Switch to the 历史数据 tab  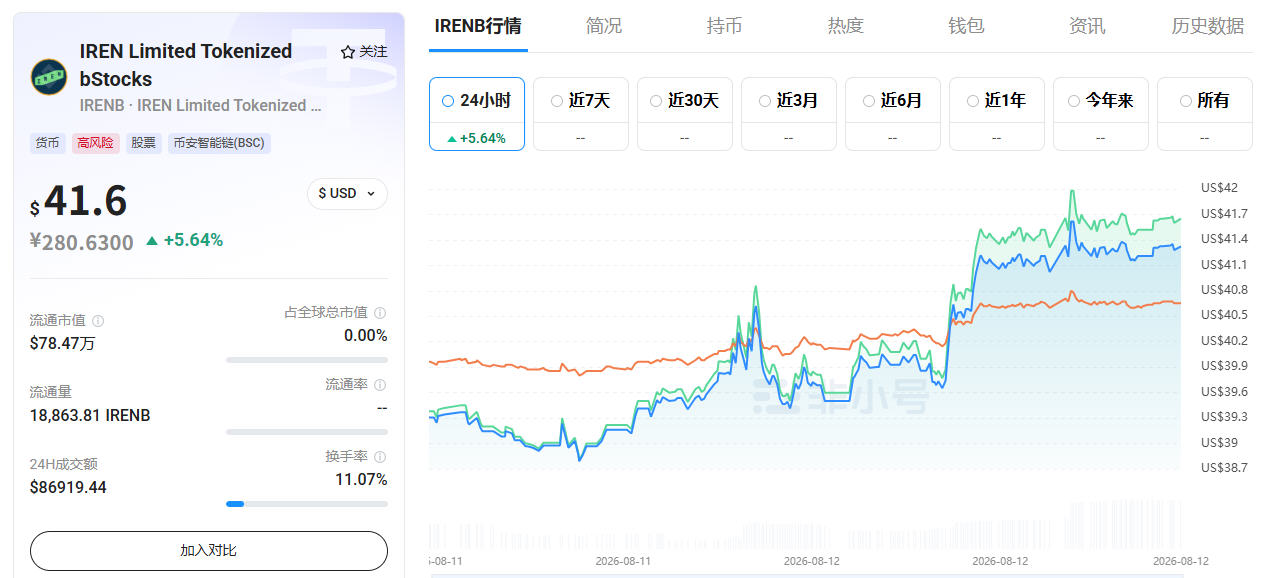(1208, 26)
